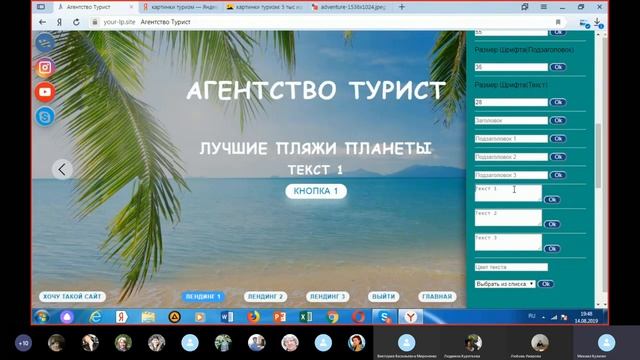Click the 'АГЕНТСТВО ТУРИСТ' heading
This screenshot has width=640, height=360.
(315, 90)
